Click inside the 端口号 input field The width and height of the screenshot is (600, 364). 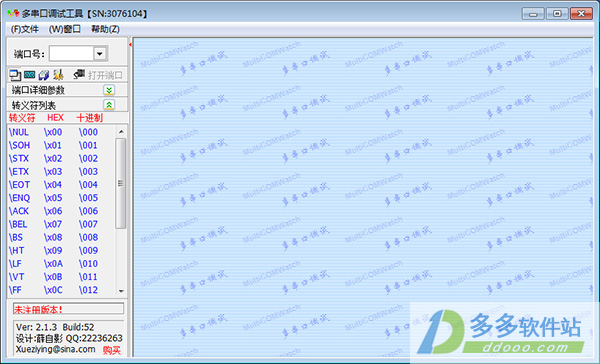(72, 54)
